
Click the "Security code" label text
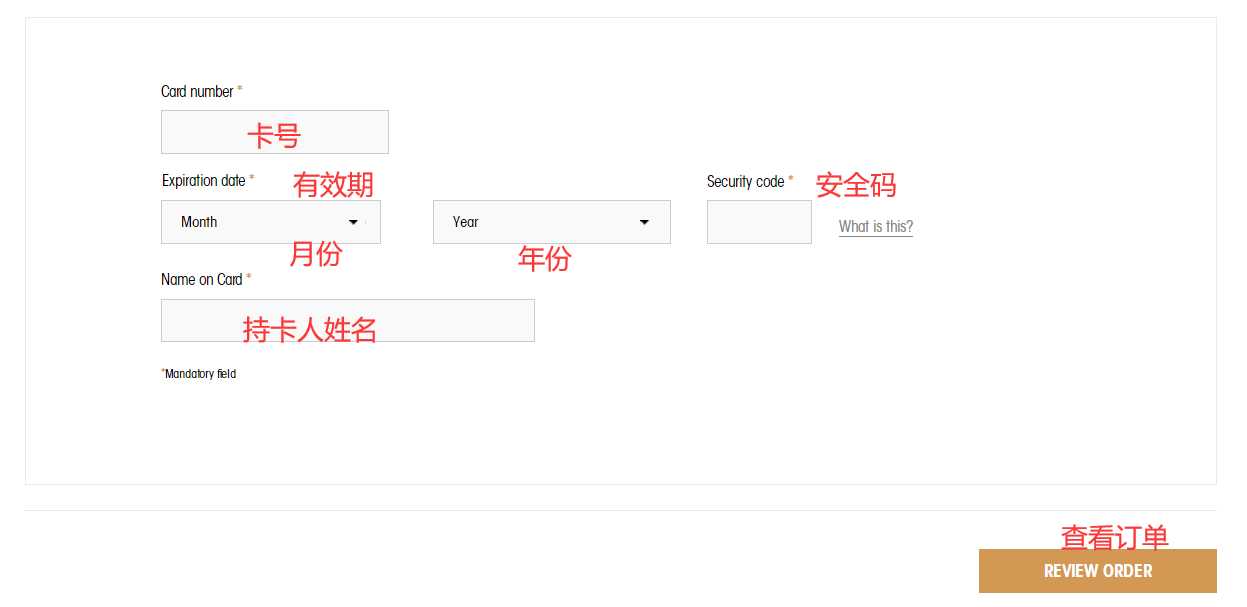[745, 182]
